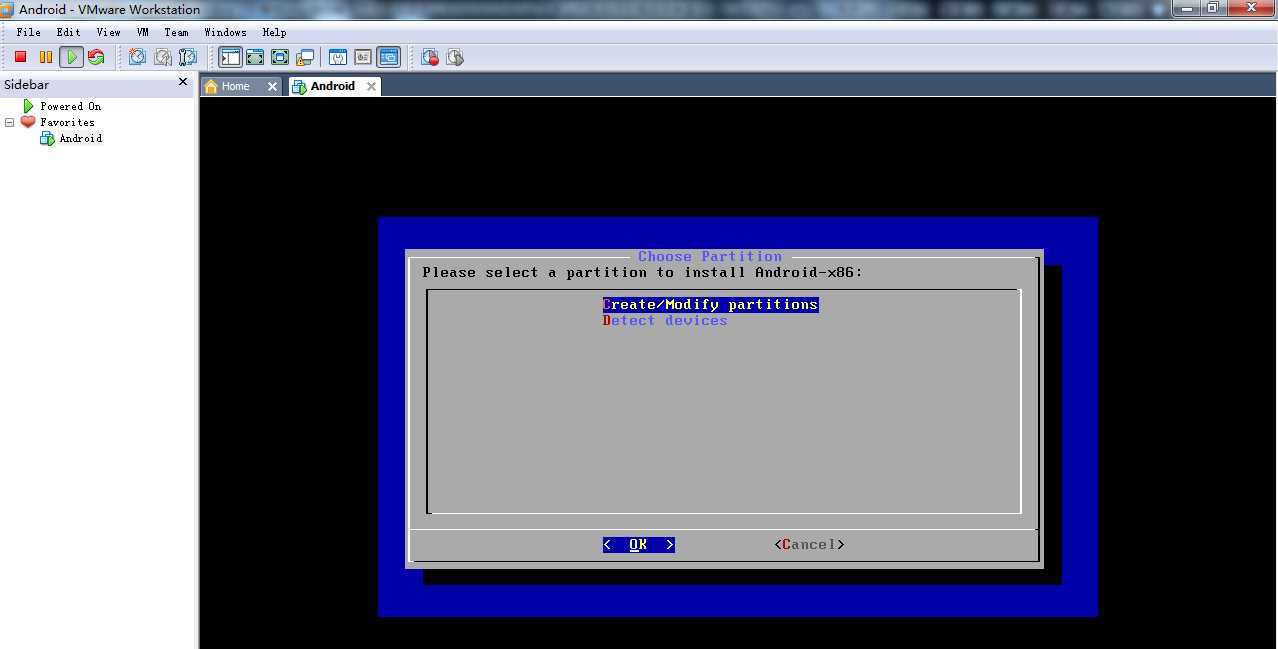Click the Home tab house icon
The height and width of the screenshot is (649, 1278).
point(211,86)
